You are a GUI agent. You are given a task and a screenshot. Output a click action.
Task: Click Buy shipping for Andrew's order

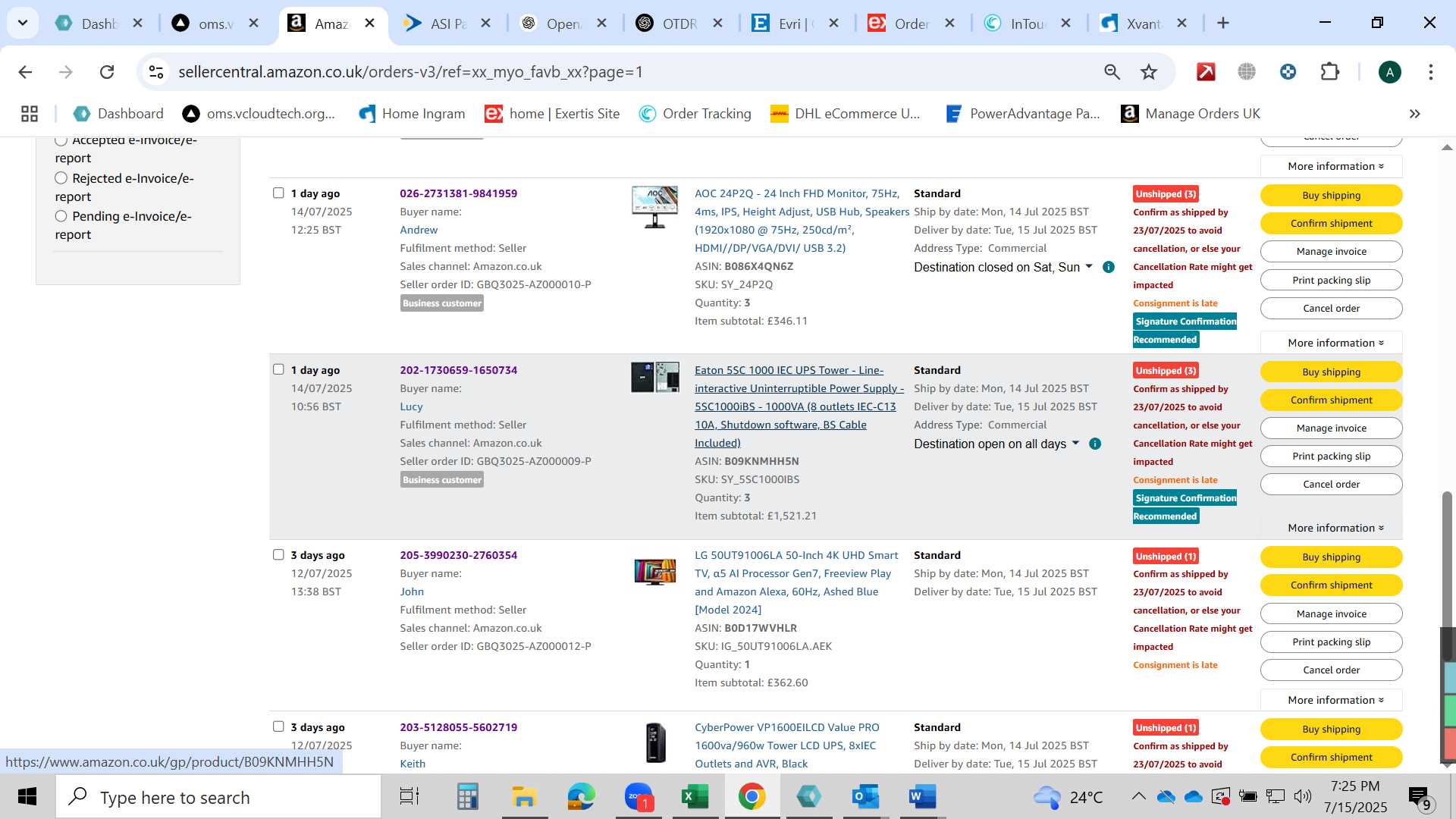[1331, 195]
